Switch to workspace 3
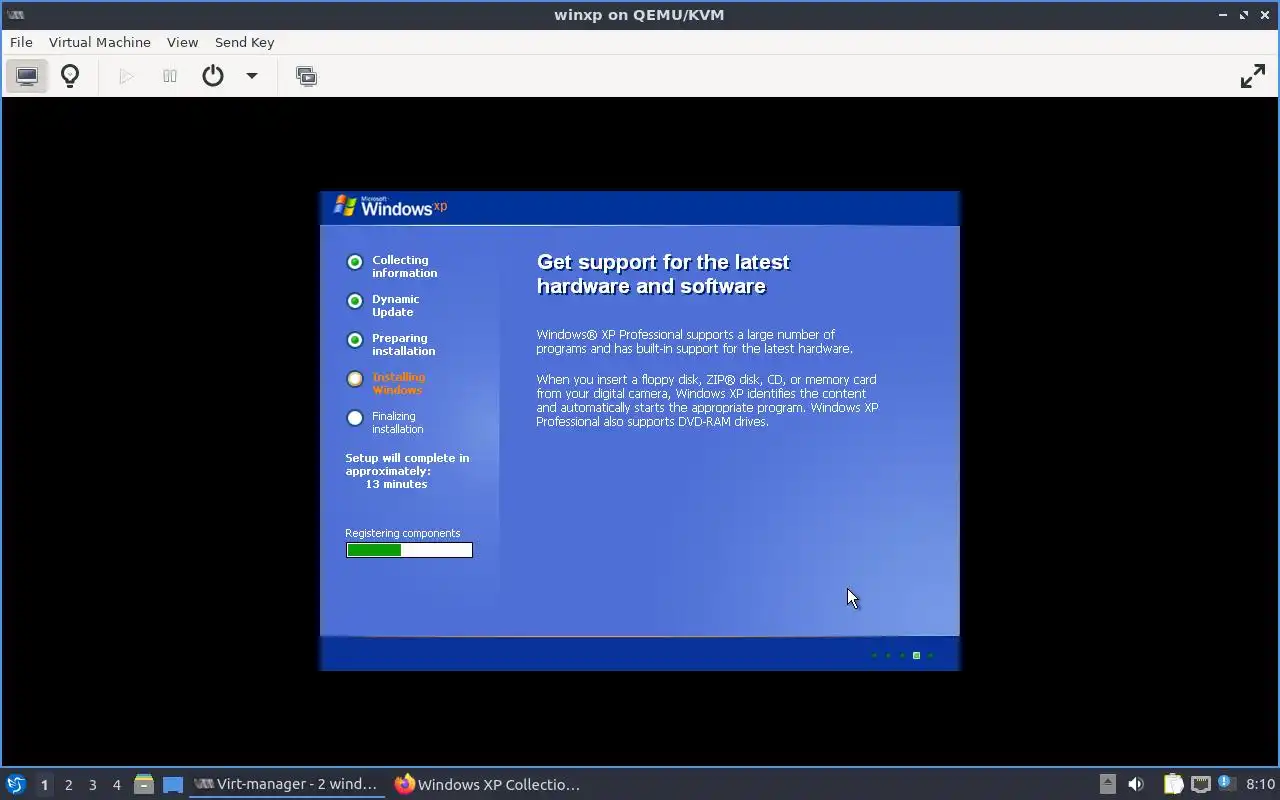The image size is (1280, 800). tap(92, 785)
